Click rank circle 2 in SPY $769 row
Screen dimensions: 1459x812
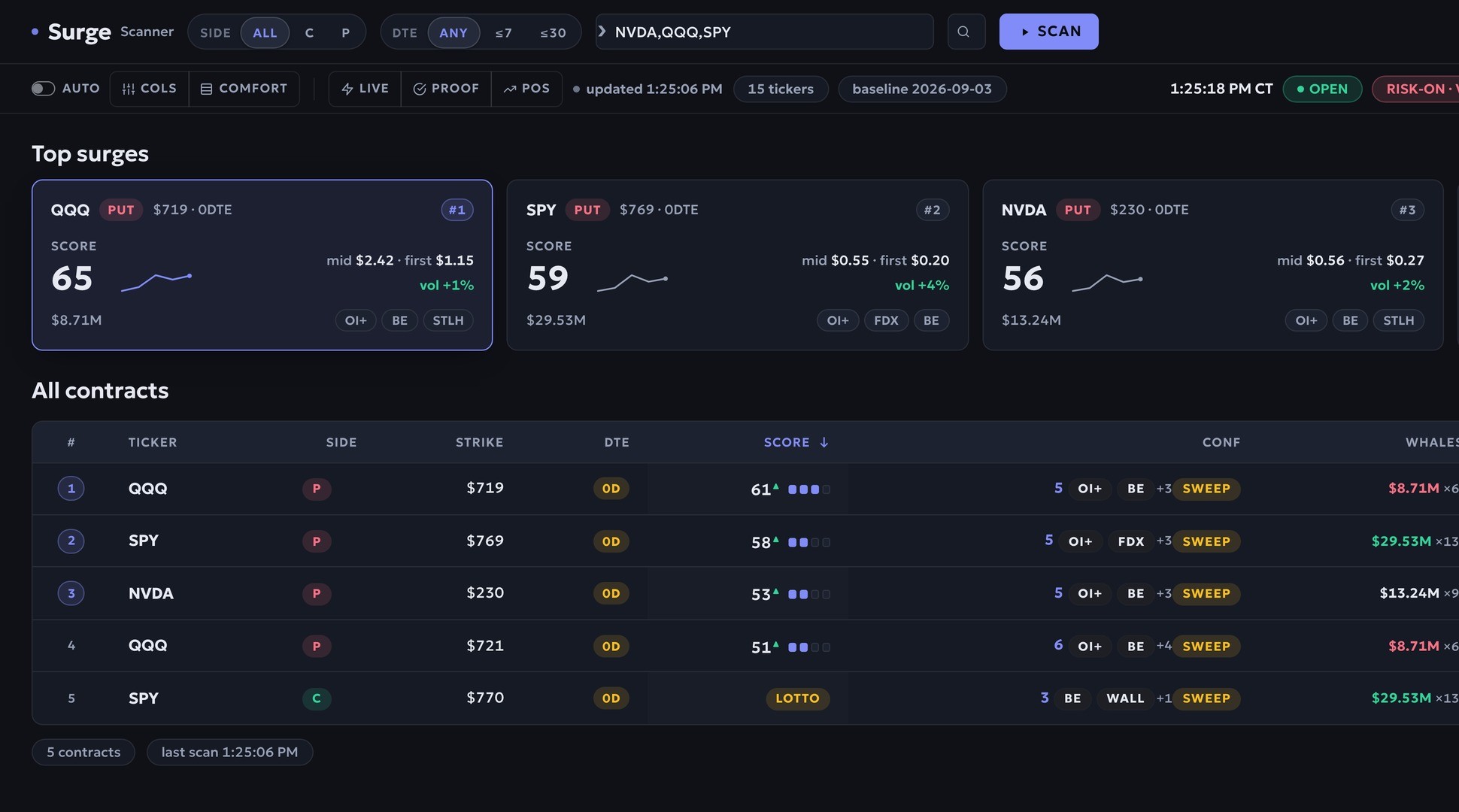[71, 541]
